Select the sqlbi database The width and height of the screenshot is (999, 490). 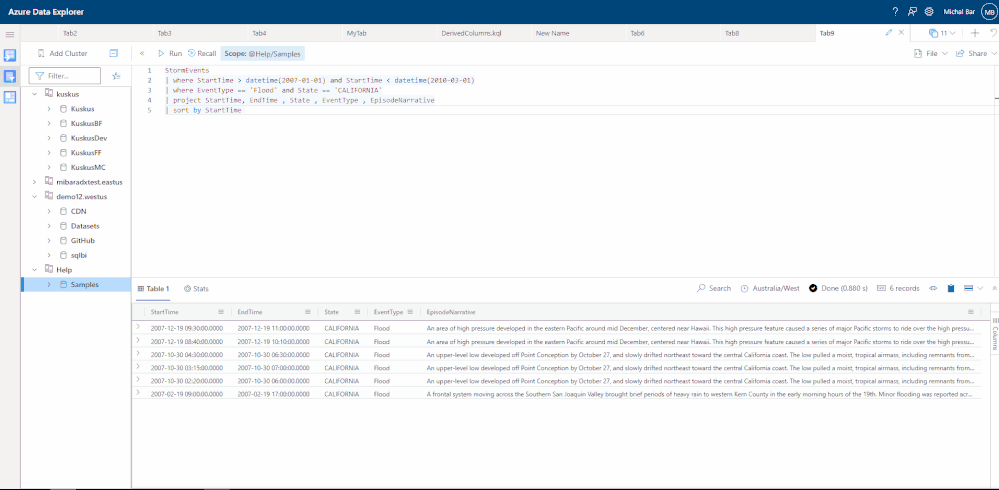79,256
